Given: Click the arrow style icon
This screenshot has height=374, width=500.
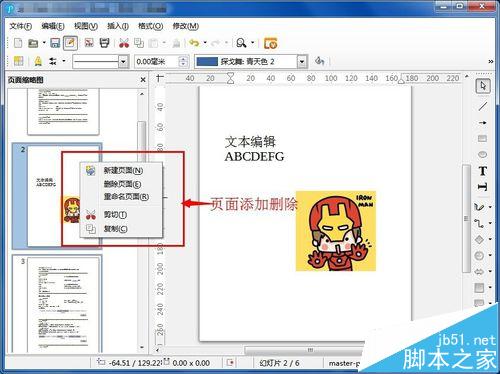Looking at the screenshot, I should [53, 61].
